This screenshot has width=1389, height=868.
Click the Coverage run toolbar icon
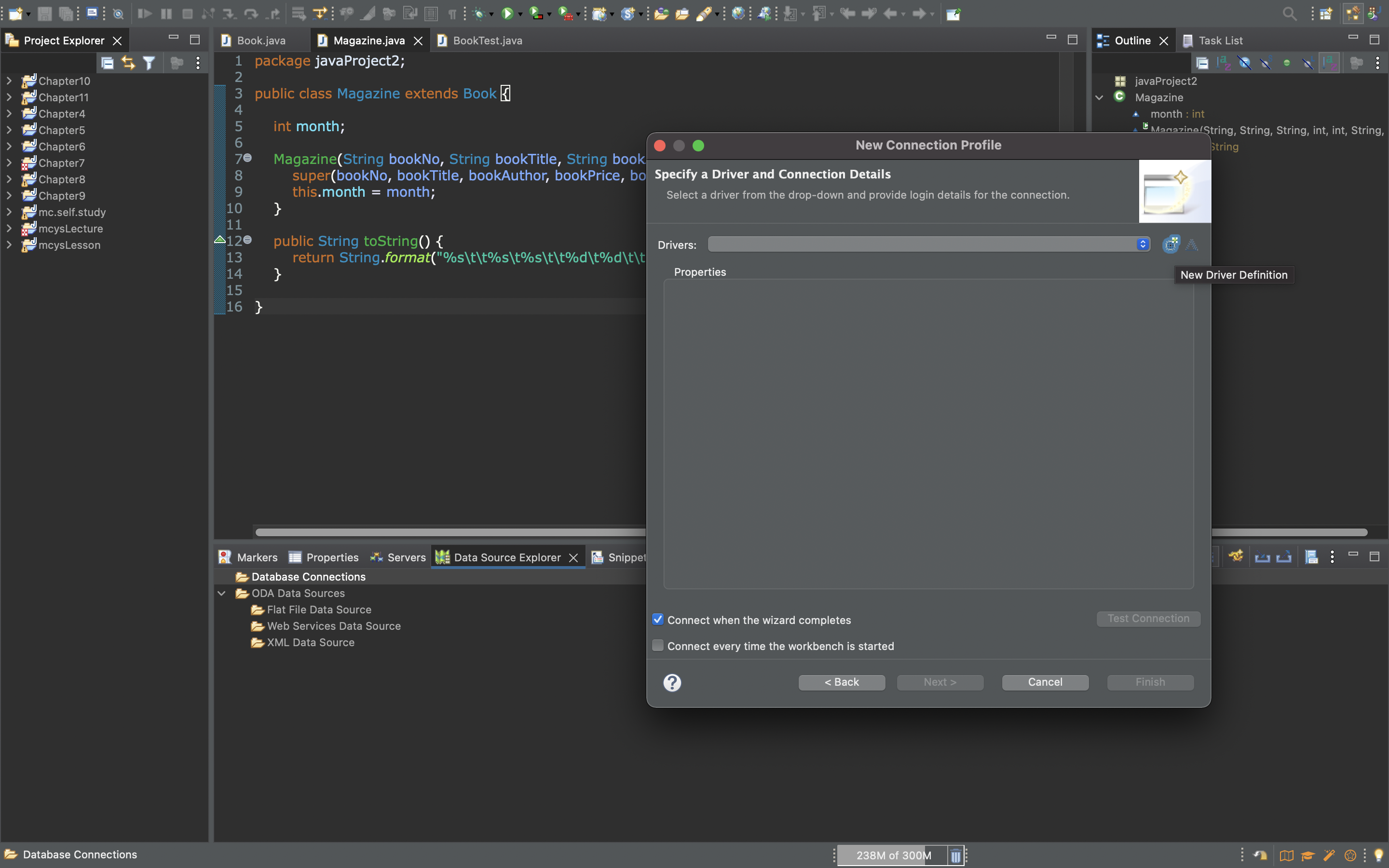pos(535,14)
